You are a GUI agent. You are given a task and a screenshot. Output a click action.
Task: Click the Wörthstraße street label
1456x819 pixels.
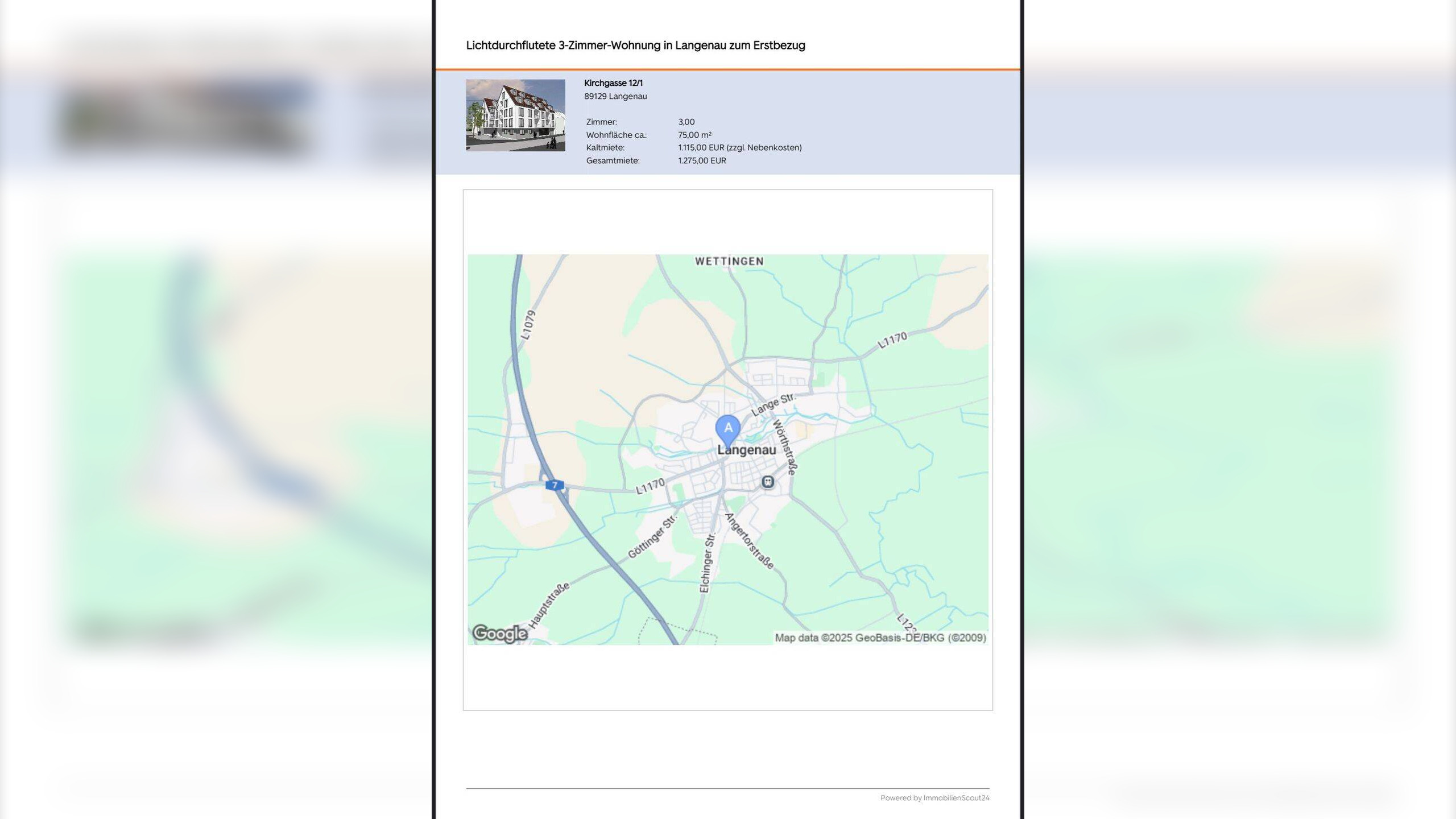pyautogui.click(x=785, y=447)
